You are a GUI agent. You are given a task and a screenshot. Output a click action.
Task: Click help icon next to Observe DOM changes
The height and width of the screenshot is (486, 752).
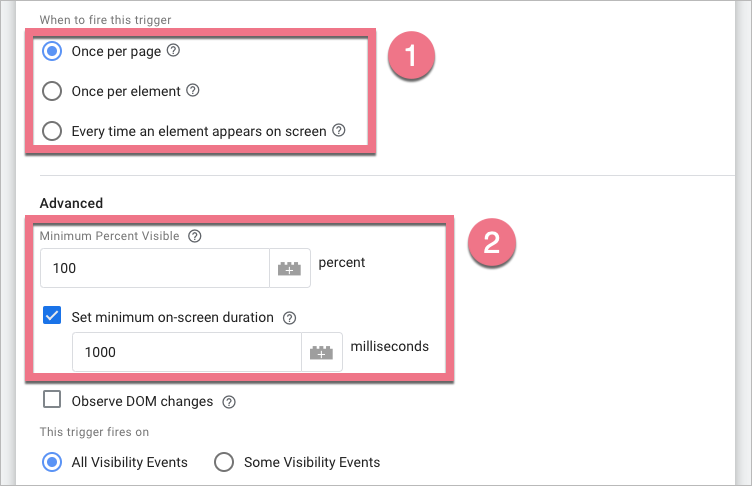[x=229, y=402]
